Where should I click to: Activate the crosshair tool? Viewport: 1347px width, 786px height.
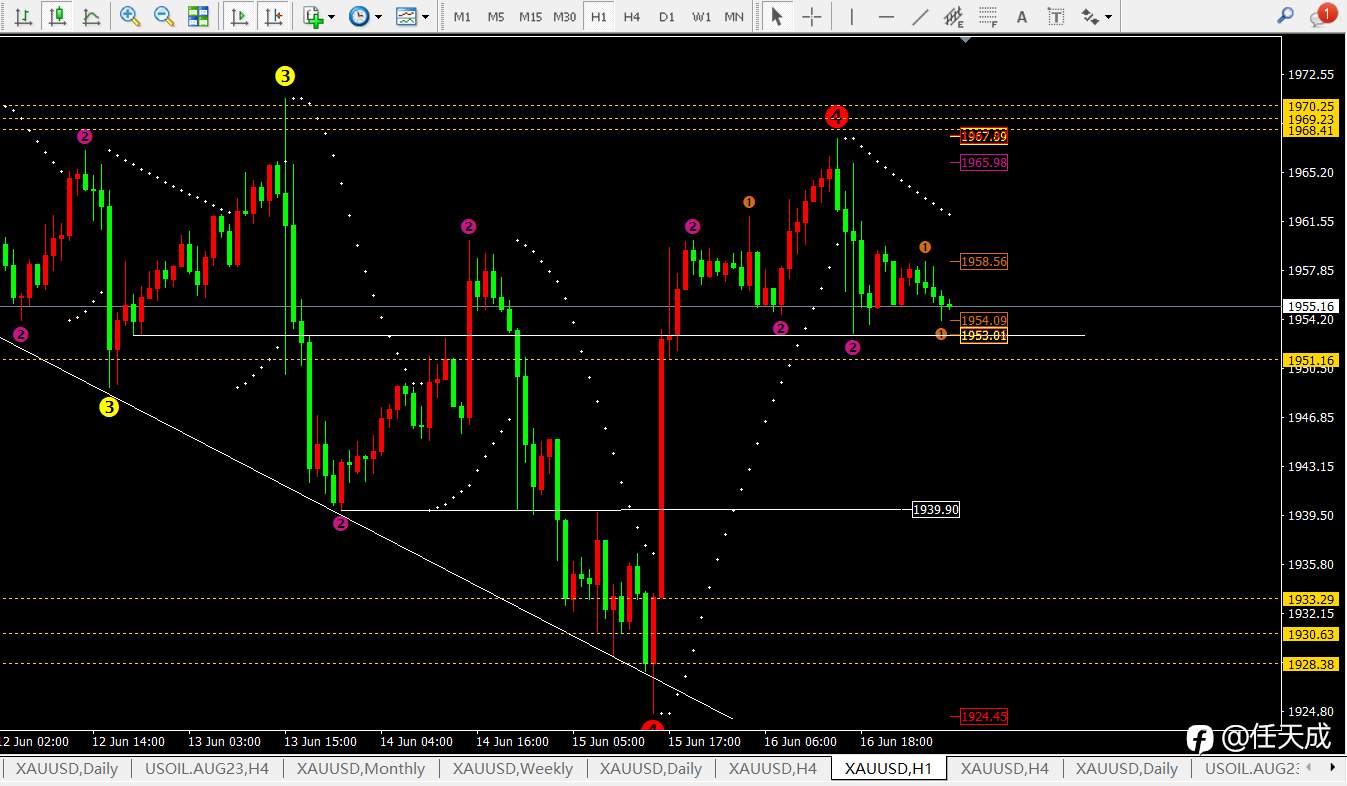click(x=812, y=16)
